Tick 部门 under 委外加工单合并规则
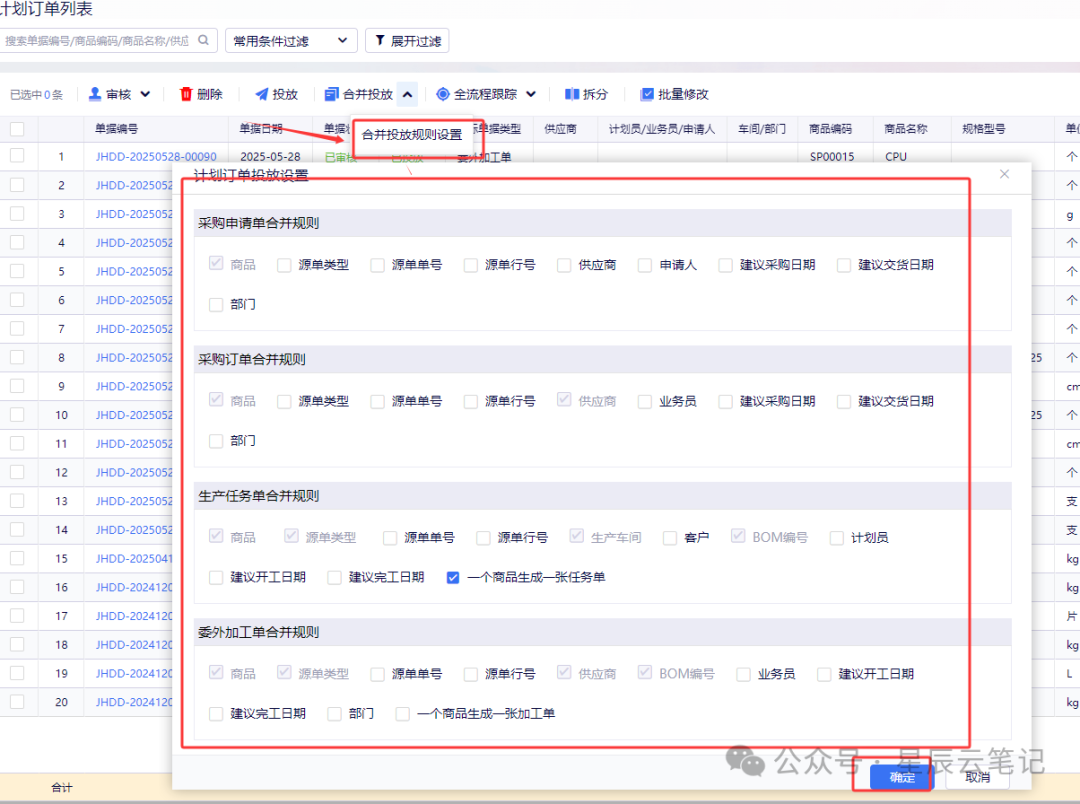This screenshot has height=804, width=1080. pyautogui.click(x=334, y=714)
